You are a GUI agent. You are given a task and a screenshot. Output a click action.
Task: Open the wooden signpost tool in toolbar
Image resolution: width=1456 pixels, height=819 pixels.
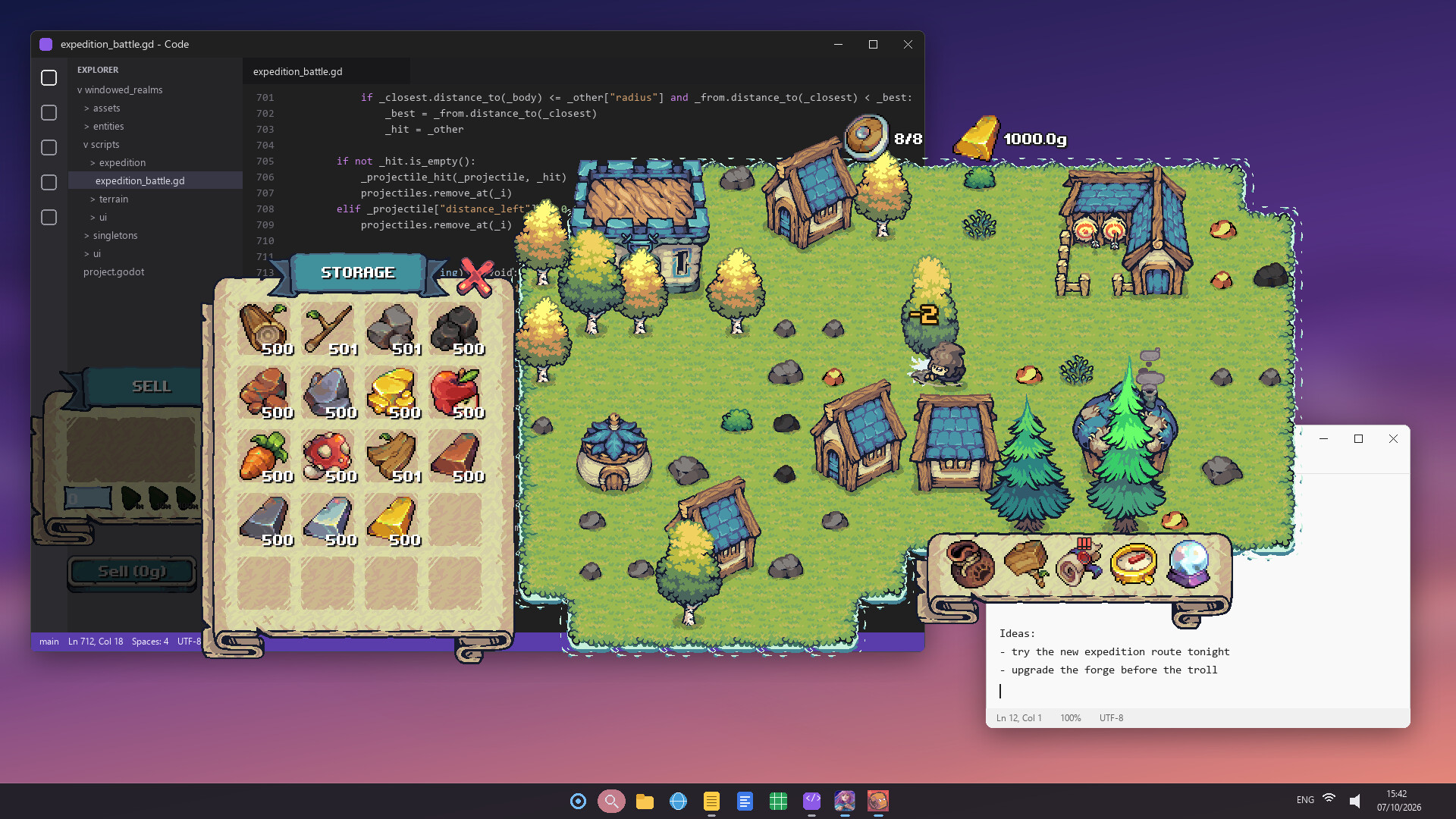(1026, 563)
